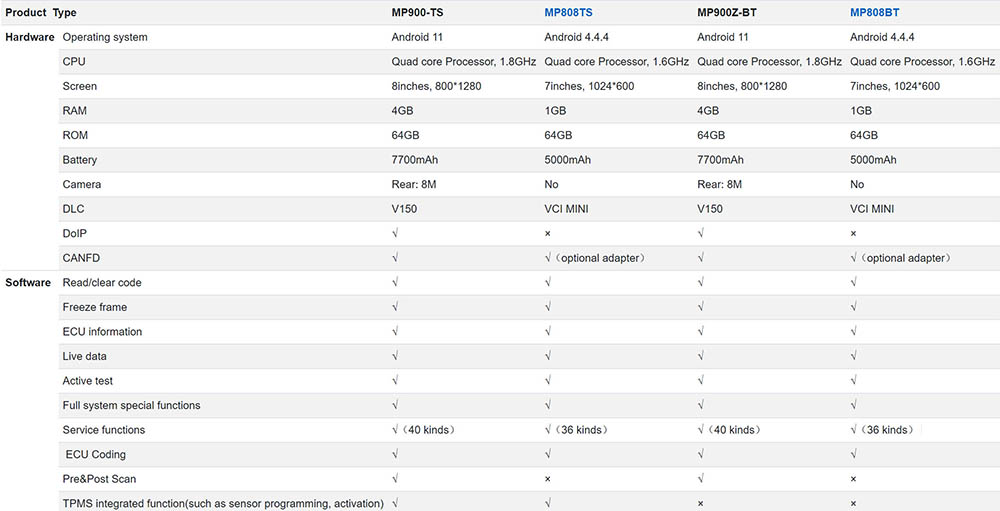The height and width of the screenshot is (511, 1000).
Task: Click MP900Z-BT Freeze frame check mark
Action: coord(701,307)
